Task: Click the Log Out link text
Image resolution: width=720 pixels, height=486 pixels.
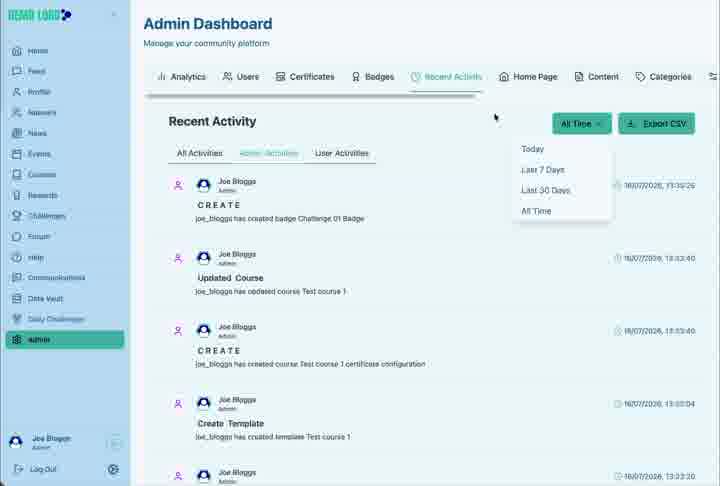Action: pos(43,469)
